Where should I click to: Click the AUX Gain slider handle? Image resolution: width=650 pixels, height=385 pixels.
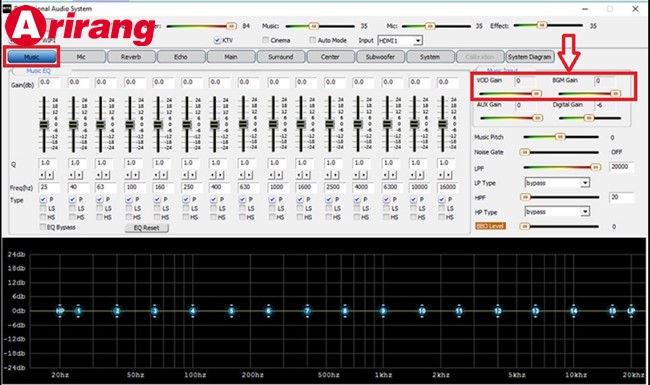click(537, 118)
